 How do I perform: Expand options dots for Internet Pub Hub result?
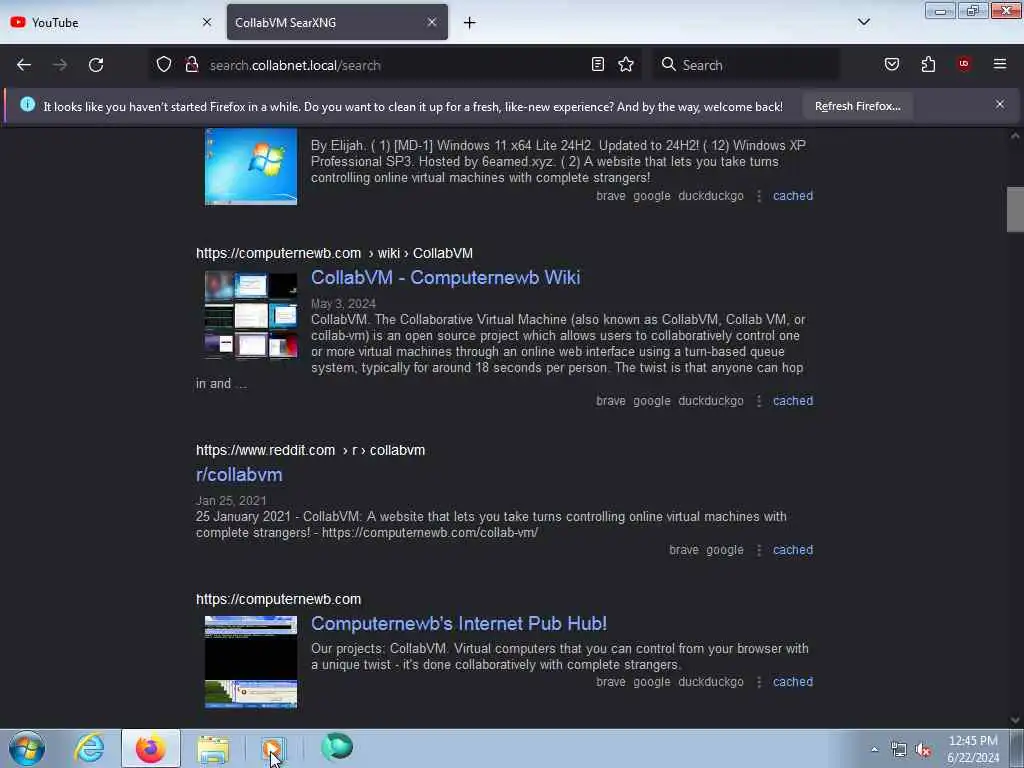coord(759,682)
